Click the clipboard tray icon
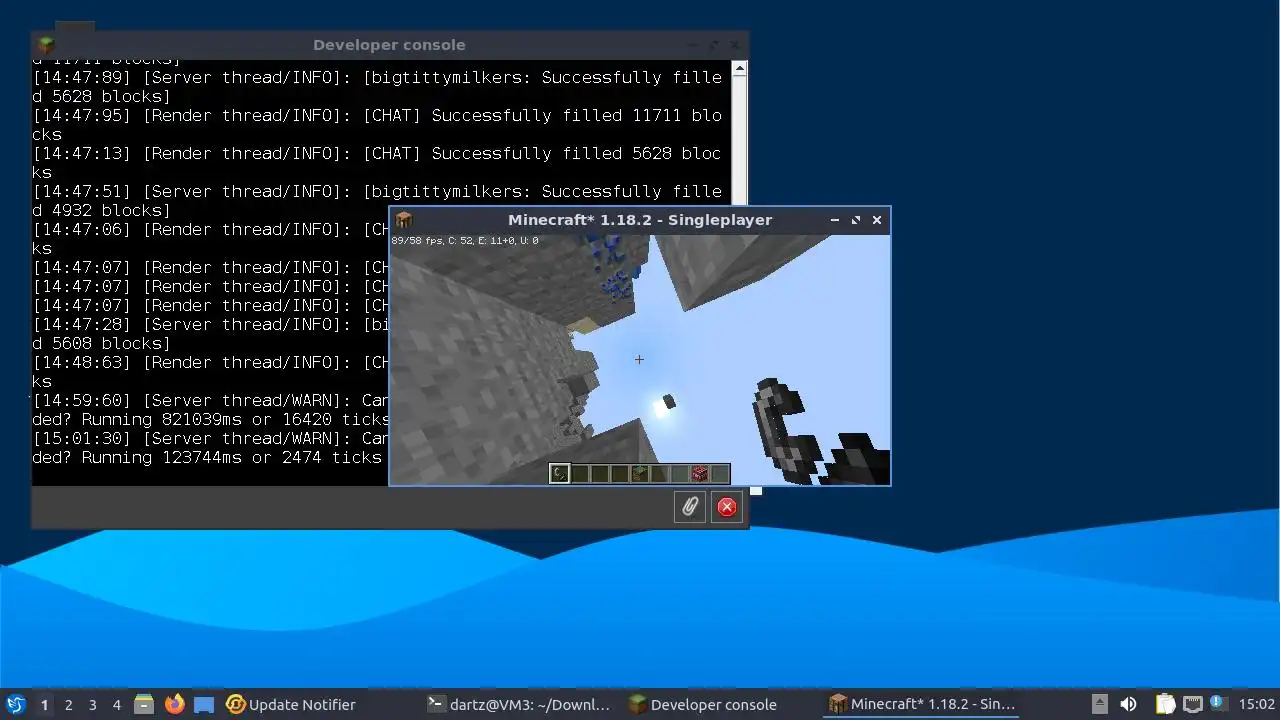This screenshot has height=720, width=1280. click(x=1165, y=704)
